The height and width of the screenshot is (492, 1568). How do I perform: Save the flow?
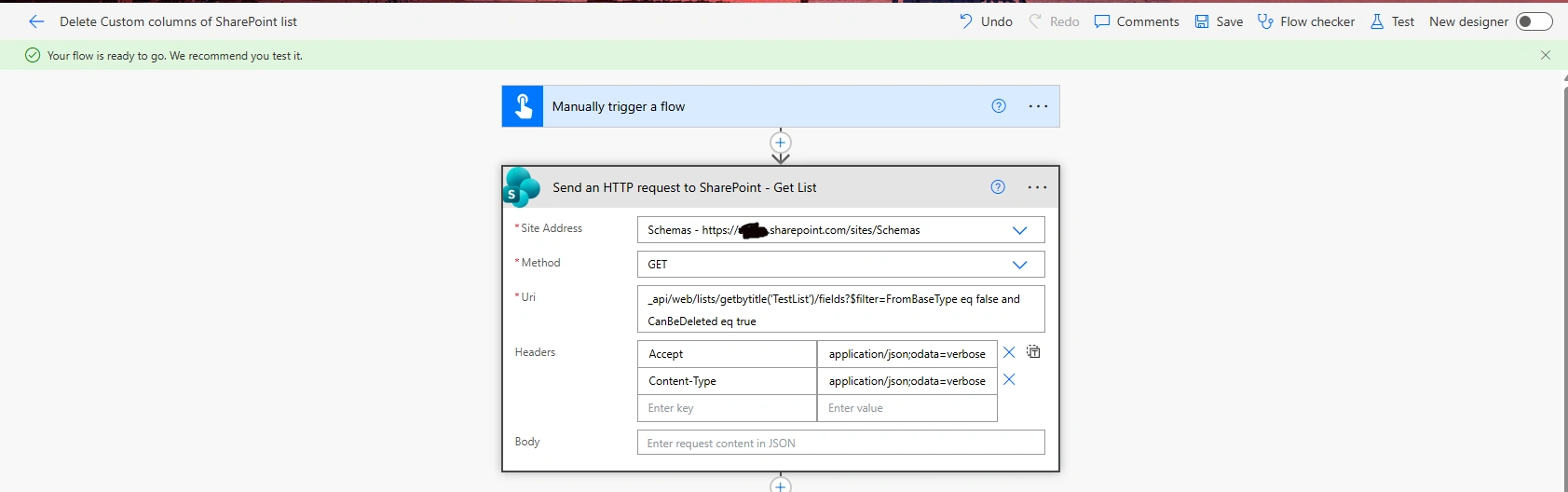pyautogui.click(x=1219, y=21)
